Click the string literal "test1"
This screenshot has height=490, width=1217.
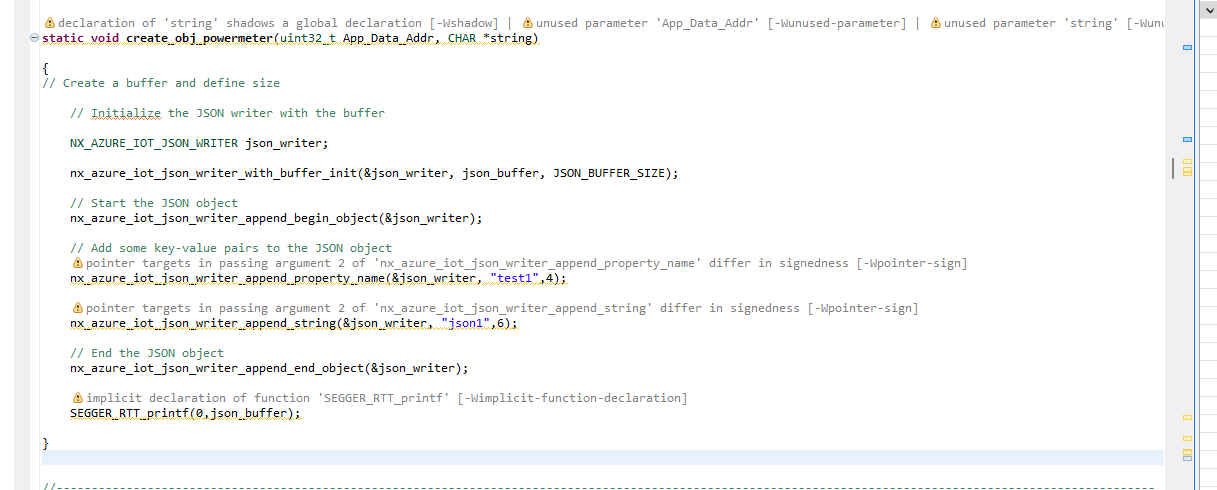[515, 278]
